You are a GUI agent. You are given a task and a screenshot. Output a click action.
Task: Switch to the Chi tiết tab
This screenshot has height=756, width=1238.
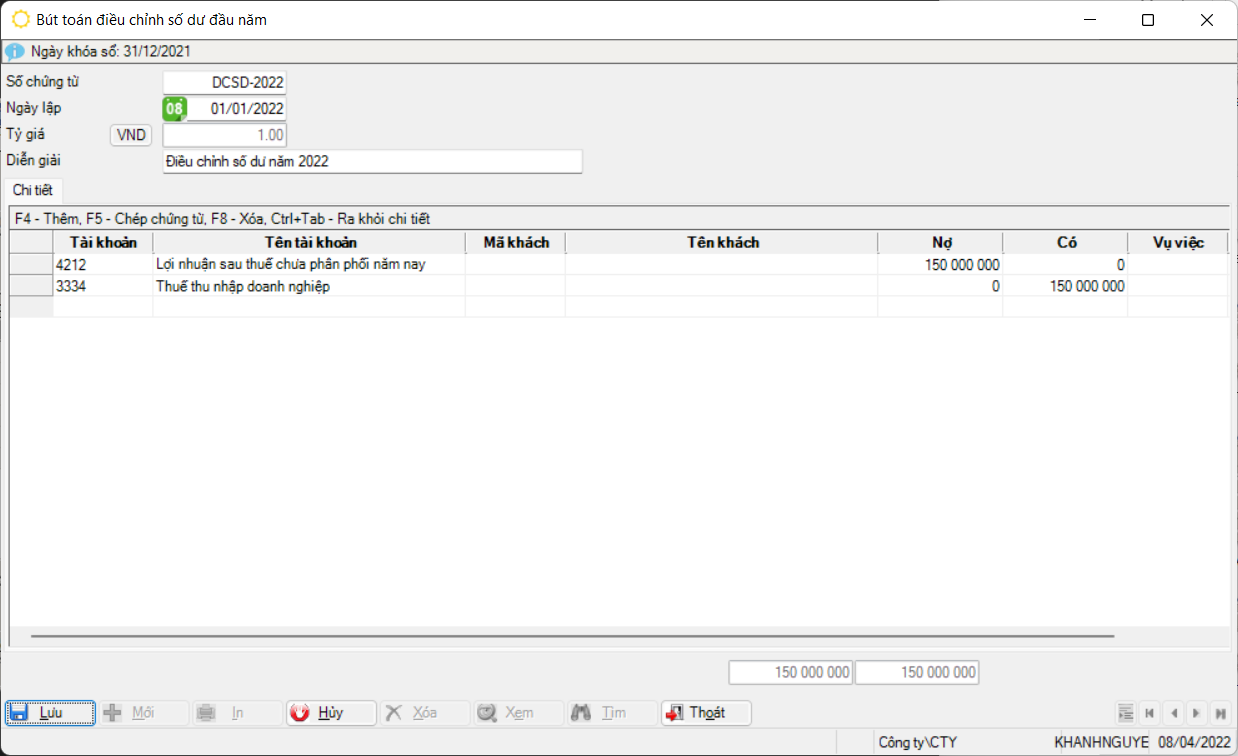click(33, 191)
